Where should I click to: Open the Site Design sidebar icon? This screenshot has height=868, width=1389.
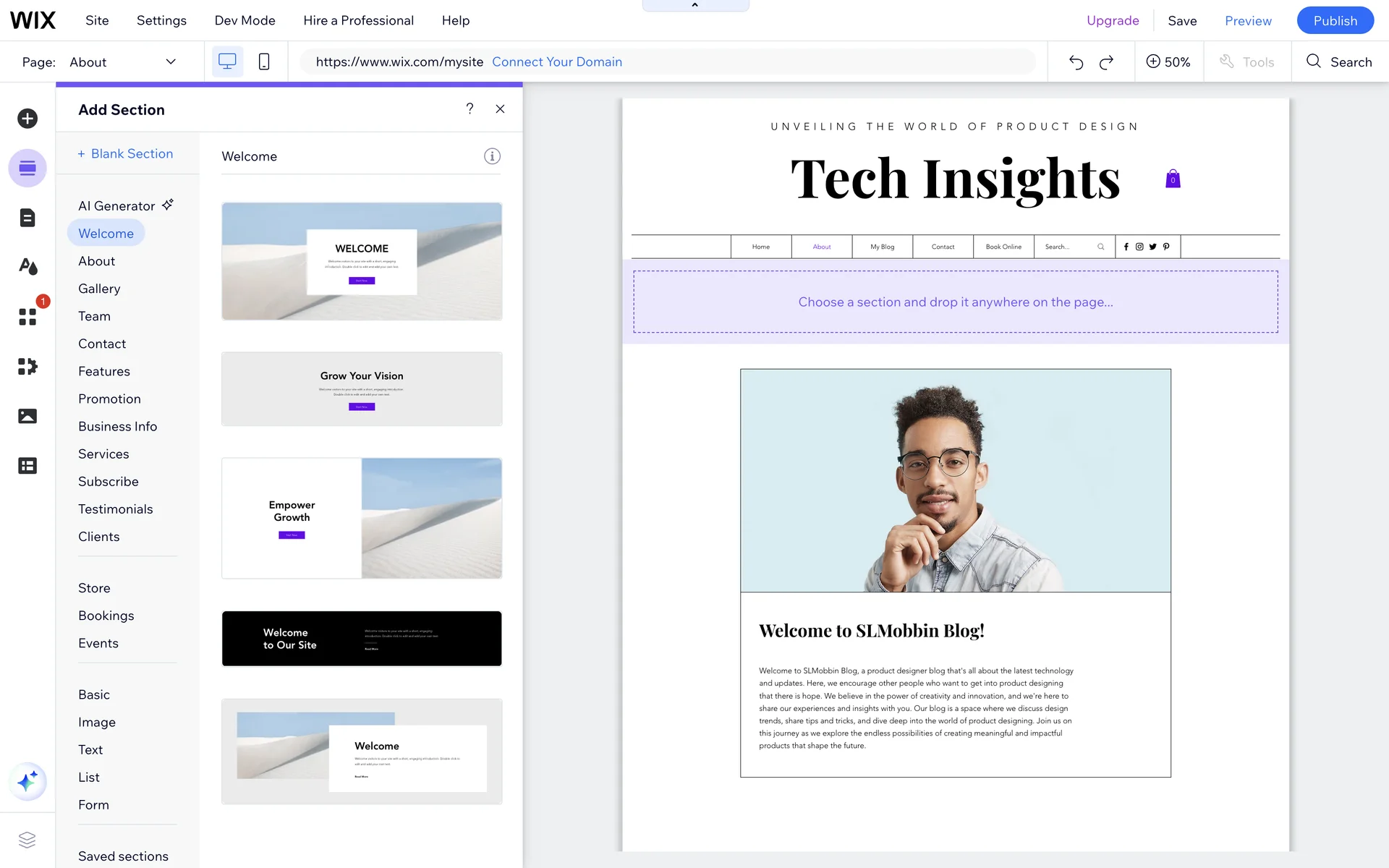click(x=27, y=267)
